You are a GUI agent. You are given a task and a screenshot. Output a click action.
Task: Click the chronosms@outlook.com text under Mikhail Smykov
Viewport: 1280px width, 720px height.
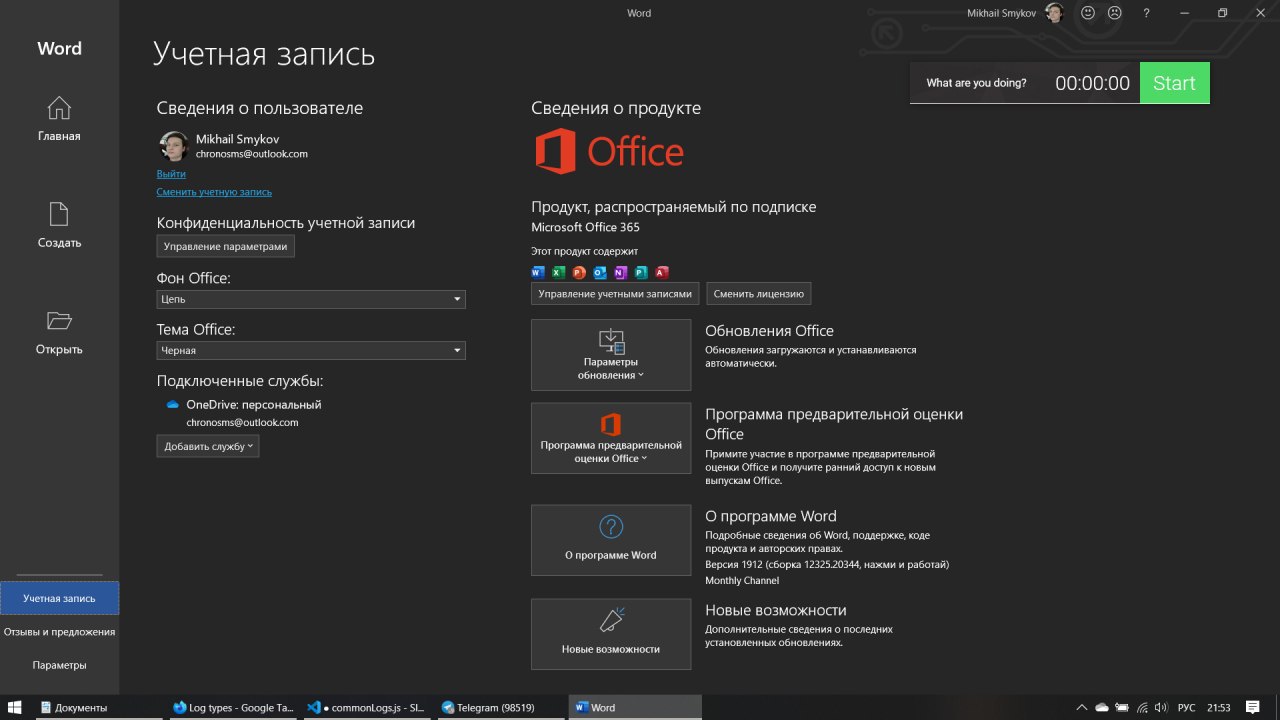click(252, 154)
